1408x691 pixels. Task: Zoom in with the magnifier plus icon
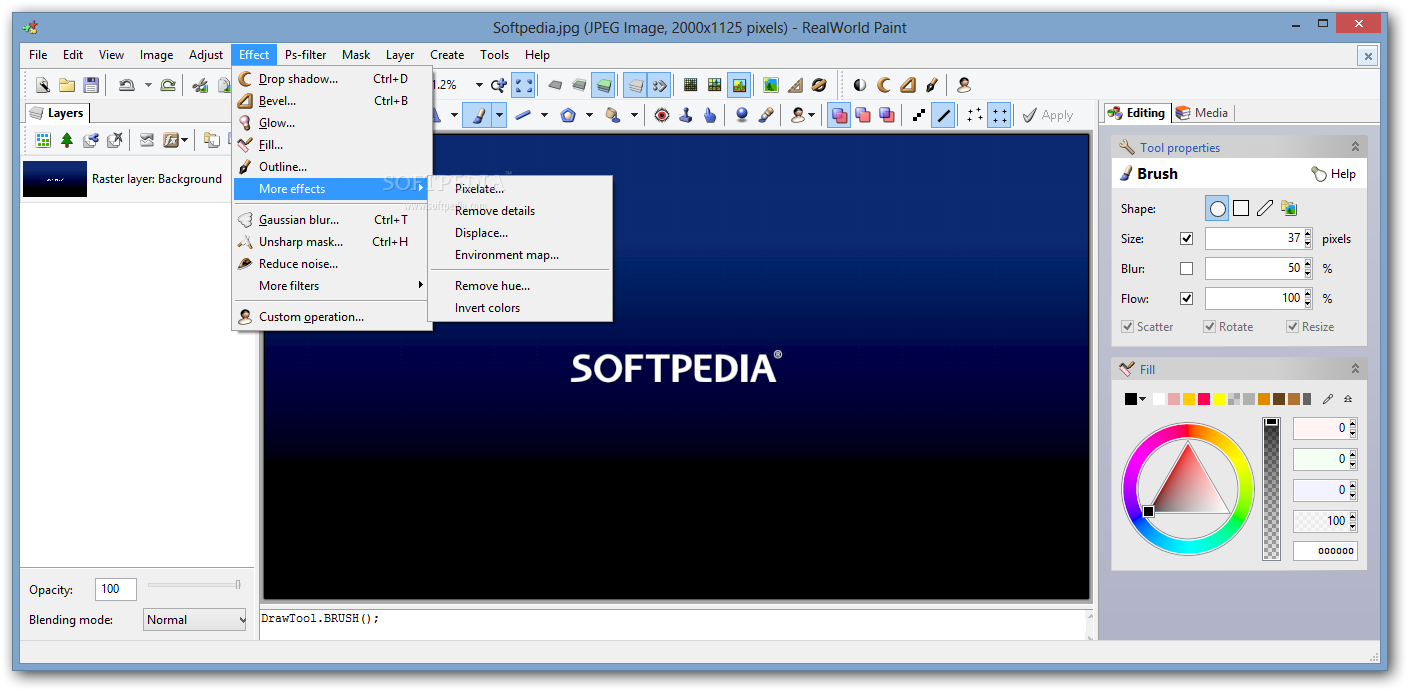pyautogui.click(x=498, y=85)
